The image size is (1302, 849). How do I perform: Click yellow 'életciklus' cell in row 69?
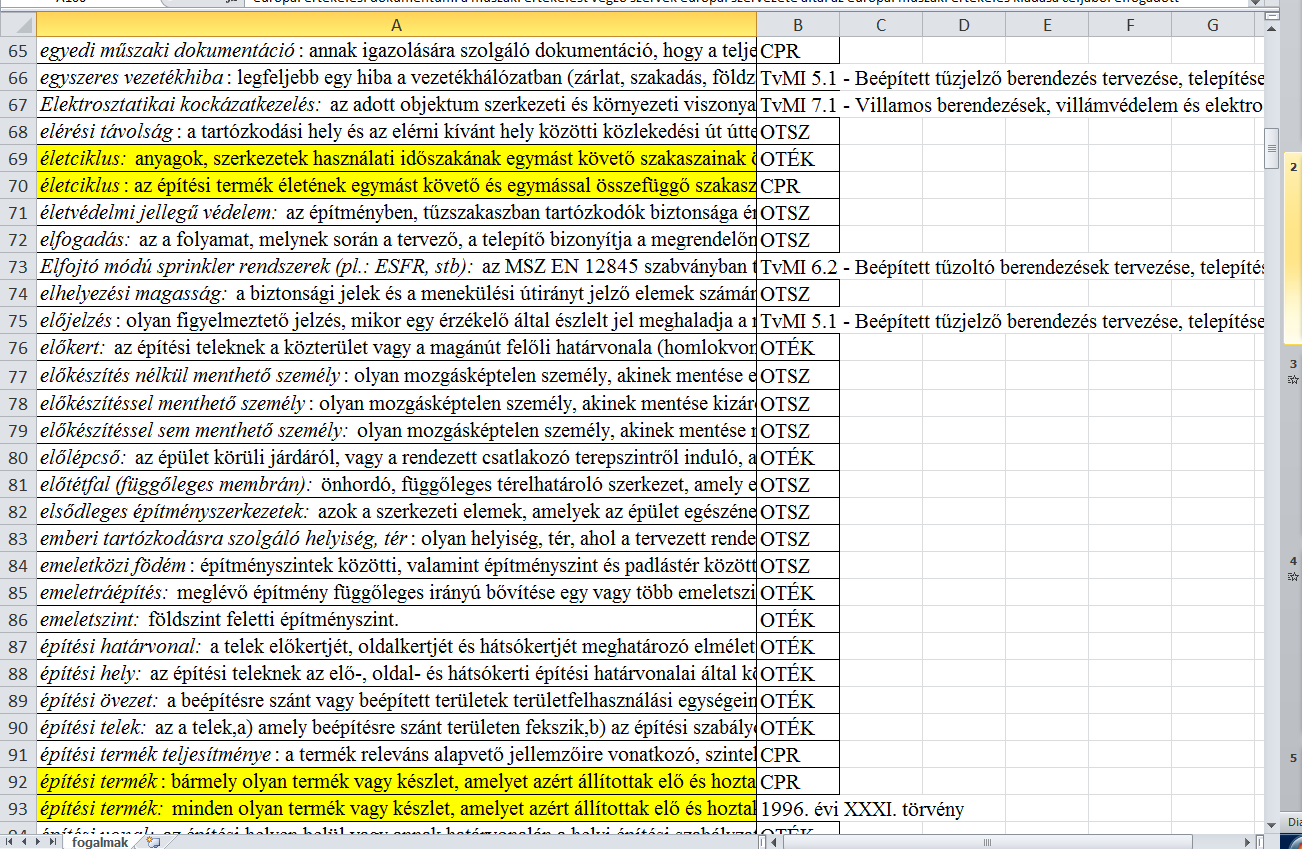(397, 158)
